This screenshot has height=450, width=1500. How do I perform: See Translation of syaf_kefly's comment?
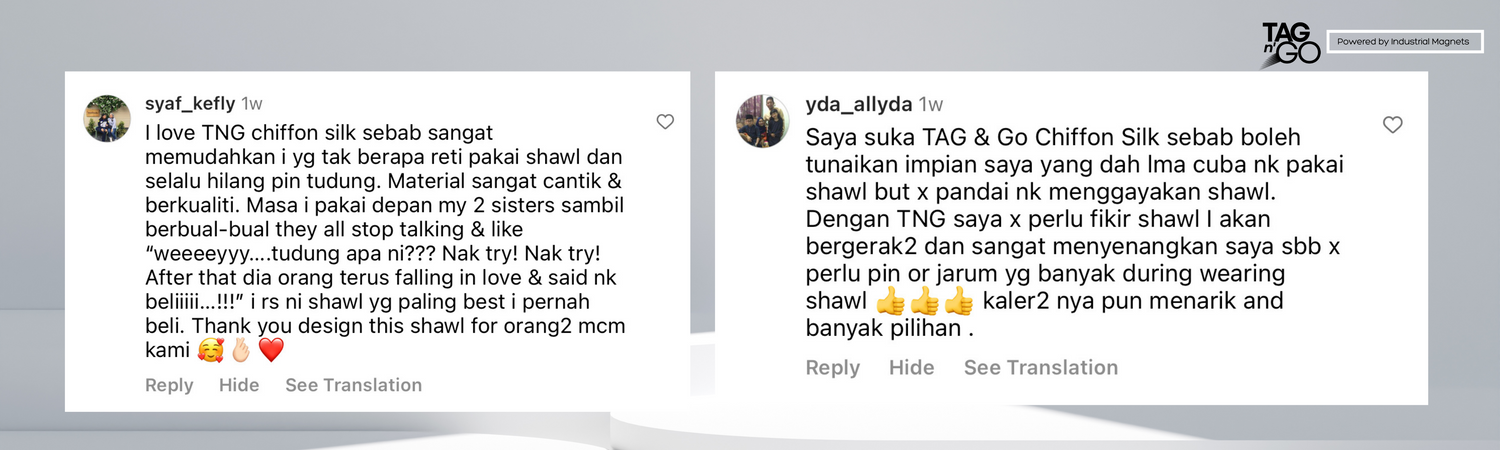(354, 385)
